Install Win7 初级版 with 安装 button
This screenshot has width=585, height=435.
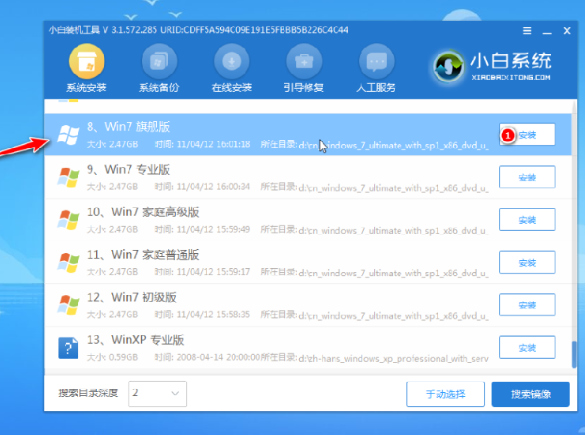tap(527, 305)
